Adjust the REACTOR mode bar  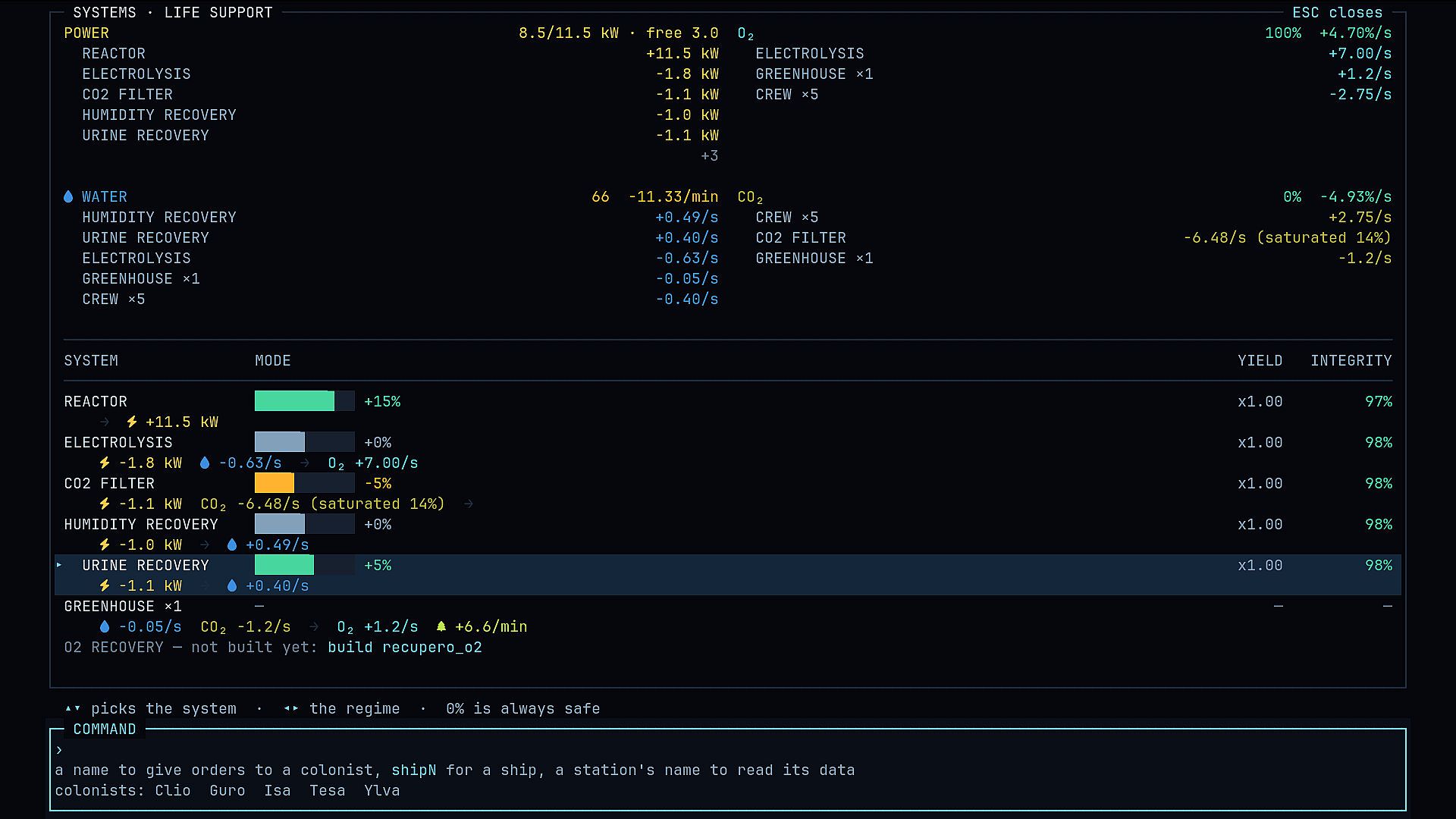[x=305, y=401]
